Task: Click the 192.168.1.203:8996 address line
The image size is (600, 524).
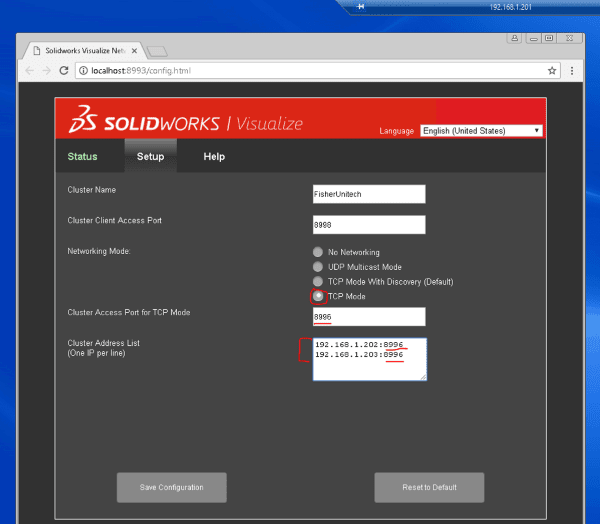Action: pyautogui.click(x=359, y=354)
